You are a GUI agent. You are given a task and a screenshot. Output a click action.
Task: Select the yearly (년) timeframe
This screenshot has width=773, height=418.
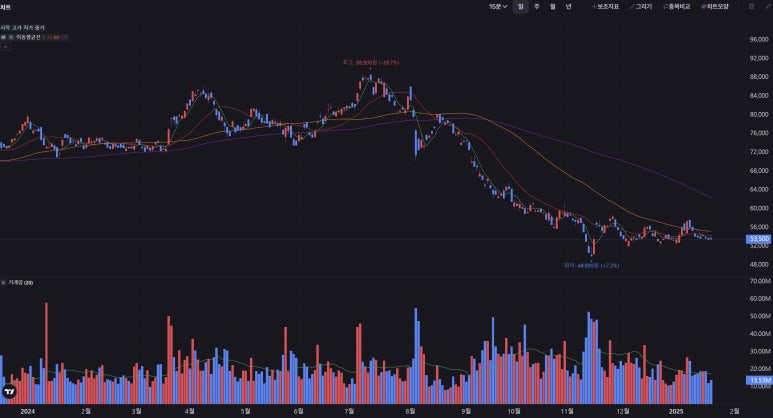click(568, 6)
